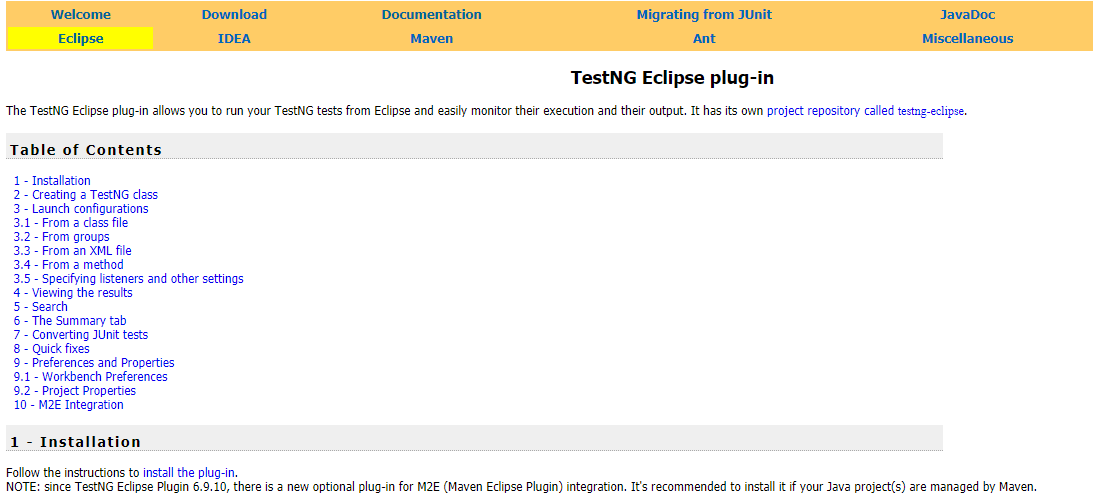Open the Miscellaneous tab
The image size is (1093, 500).
[968, 38]
